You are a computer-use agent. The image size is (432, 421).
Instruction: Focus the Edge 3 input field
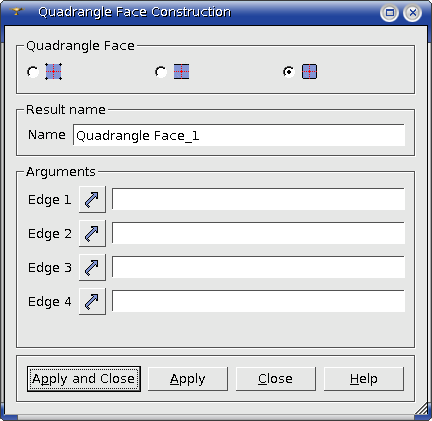point(258,267)
